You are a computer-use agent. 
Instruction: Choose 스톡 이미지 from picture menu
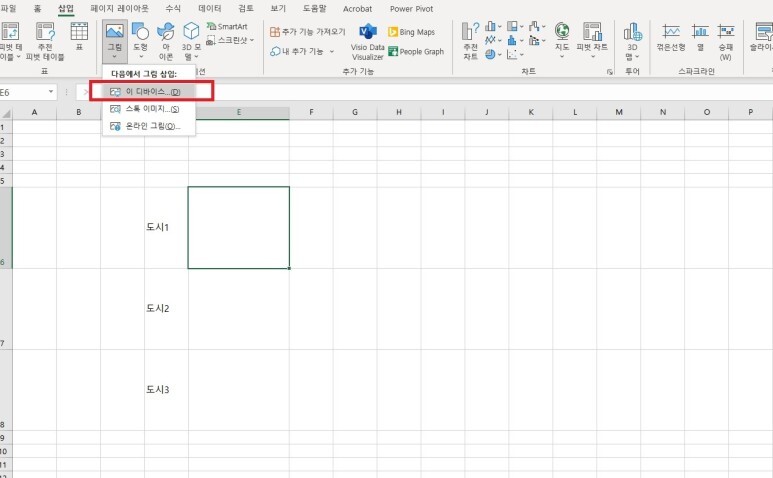(149, 109)
